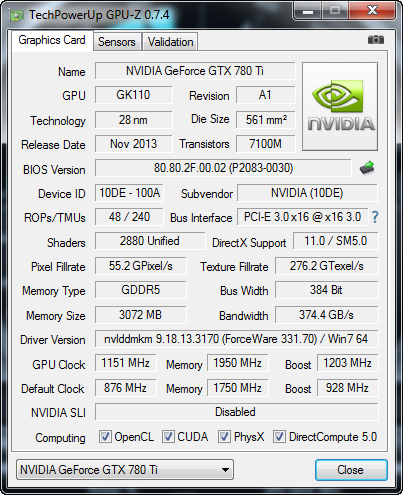Click the Bus Interface question mark
This screenshot has height=495, width=403.
pyautogui.click(x=375, y=217)
